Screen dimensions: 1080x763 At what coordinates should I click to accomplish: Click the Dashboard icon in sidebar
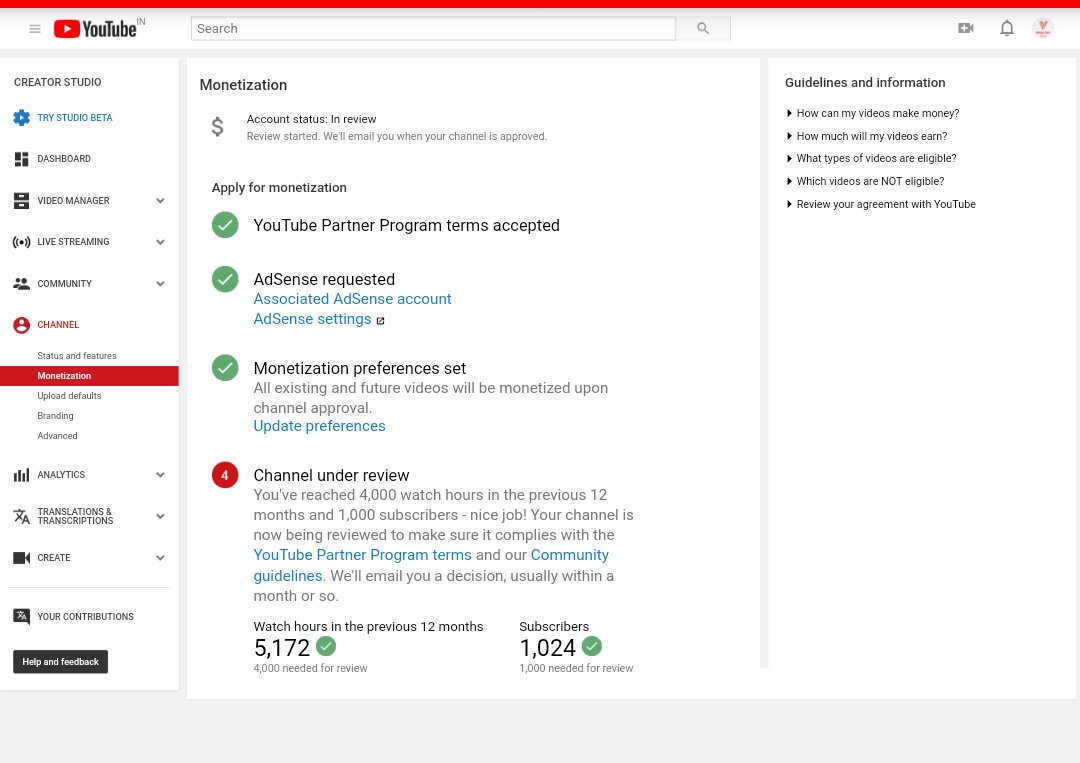pos(21,159)
